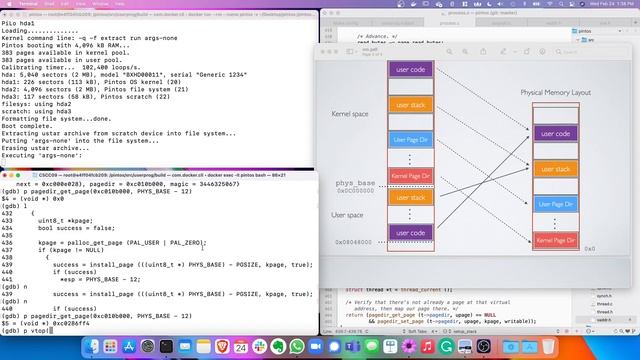This screenshot has height=360, width=640.
Task: Select vaddr.h in TextMate file browser
Action: (604, 320)
